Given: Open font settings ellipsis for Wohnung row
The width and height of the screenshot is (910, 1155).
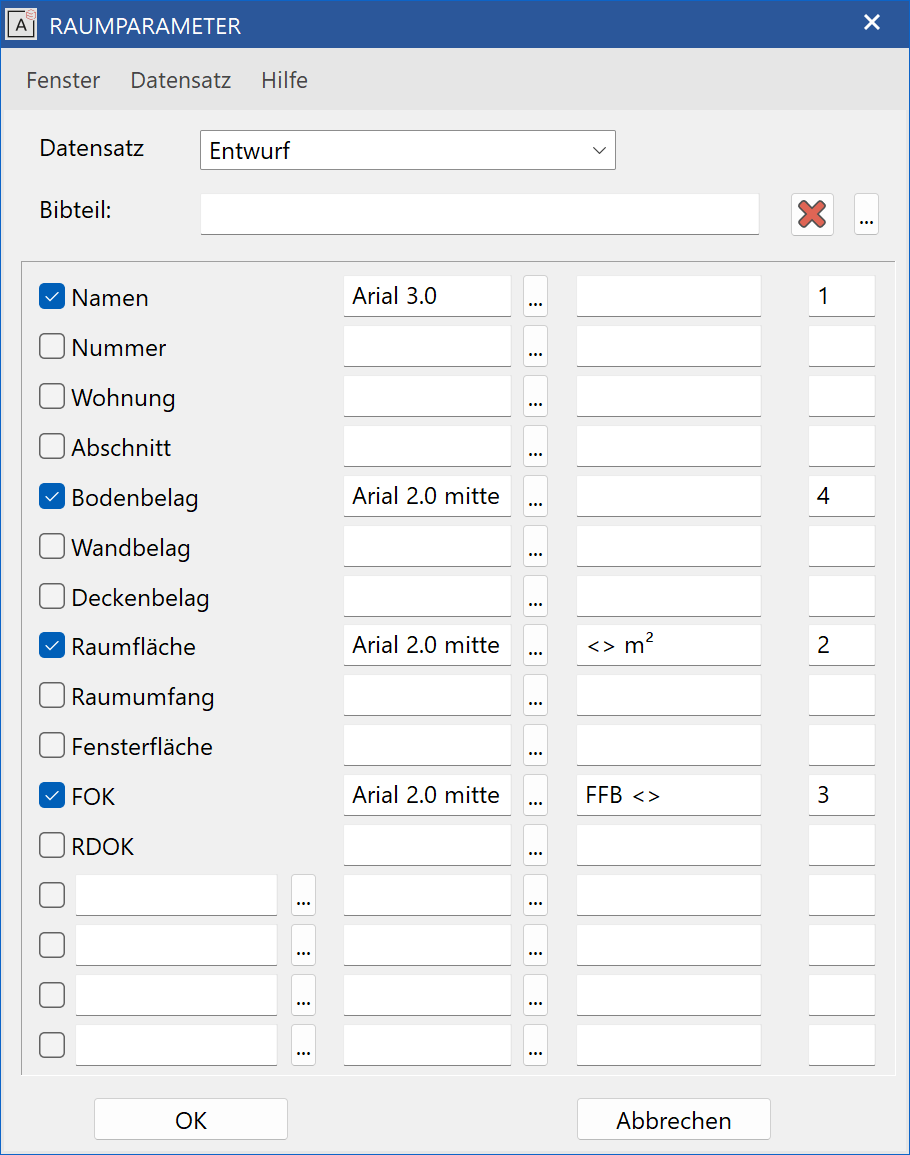Looking at the screenshot, I should pyautogui.click(x=536, y=396).
